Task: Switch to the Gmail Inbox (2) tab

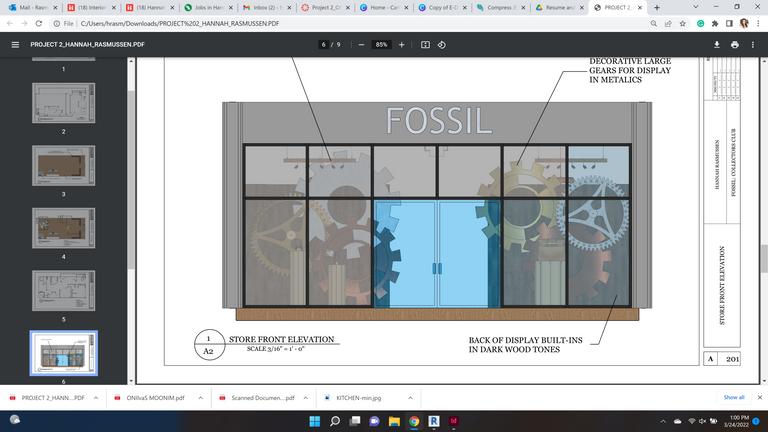Action: coord(266,8)
